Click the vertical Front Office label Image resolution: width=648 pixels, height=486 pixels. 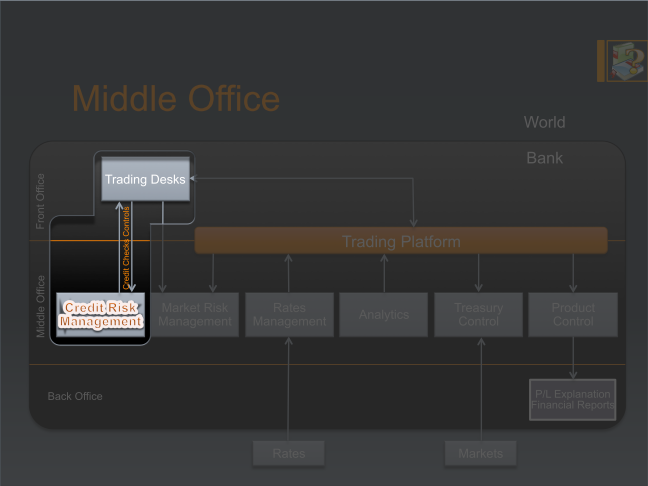[40, 201]
